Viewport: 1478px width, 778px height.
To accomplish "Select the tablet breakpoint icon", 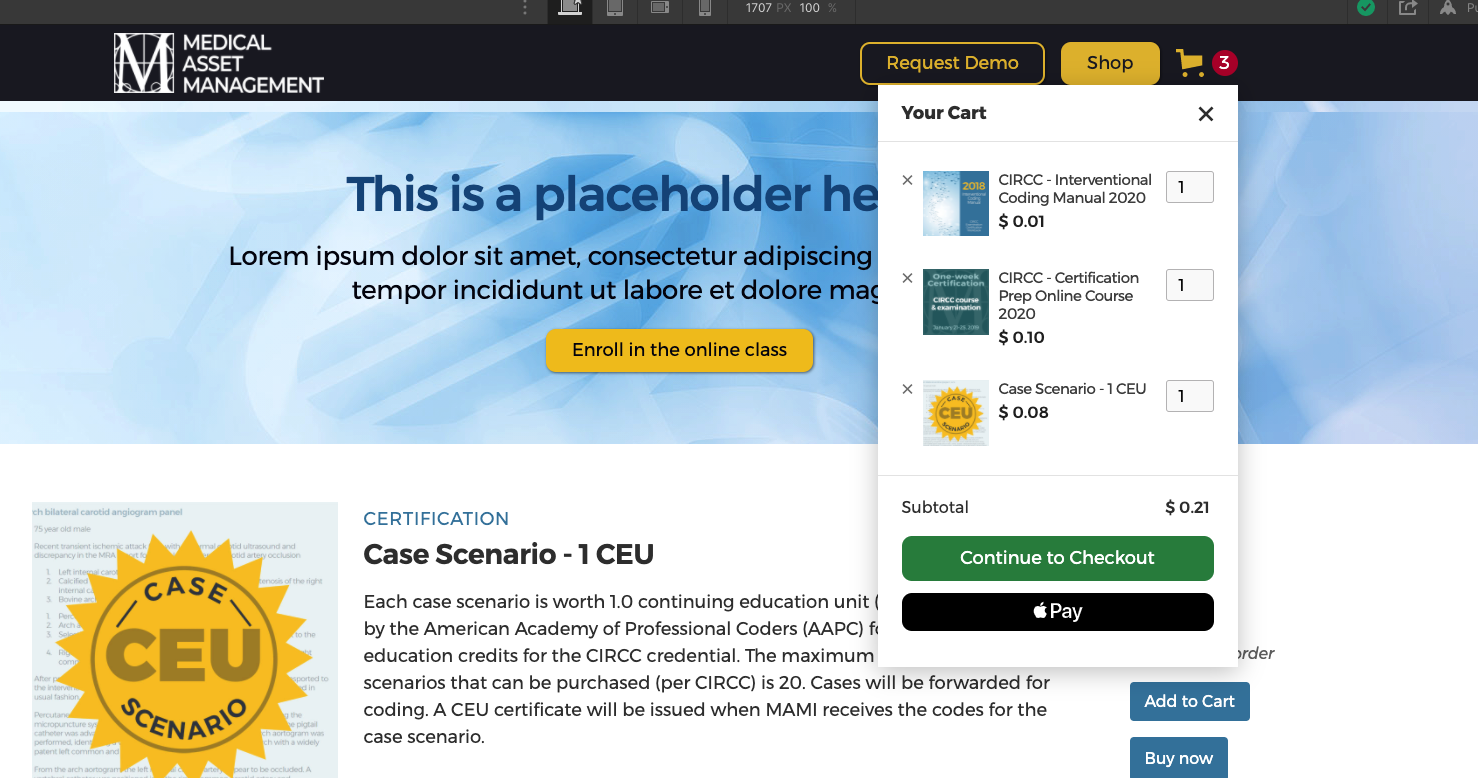I will [615, 8].
